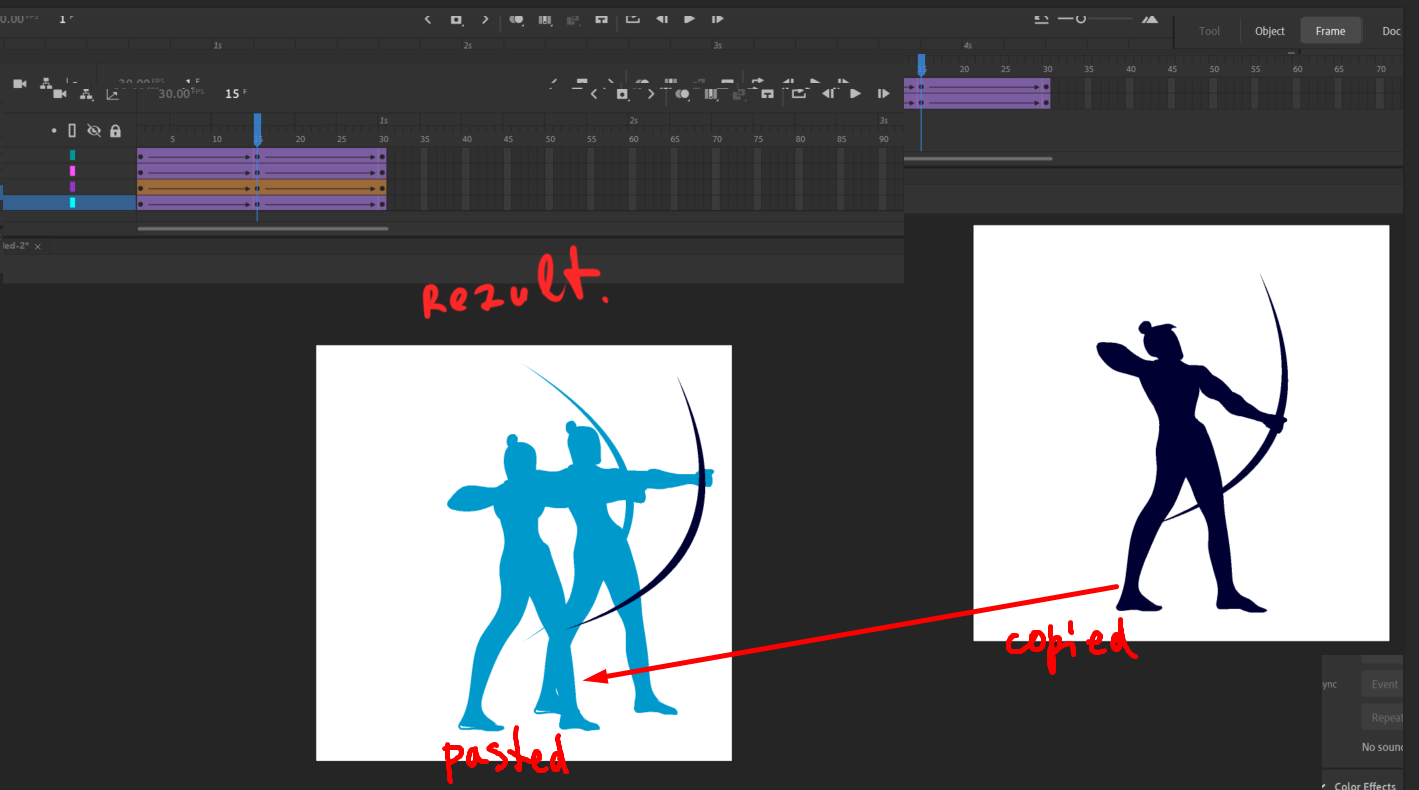Switch to the Object tab
Viewport: 1419px width, 790px height.
(1269, 31)
